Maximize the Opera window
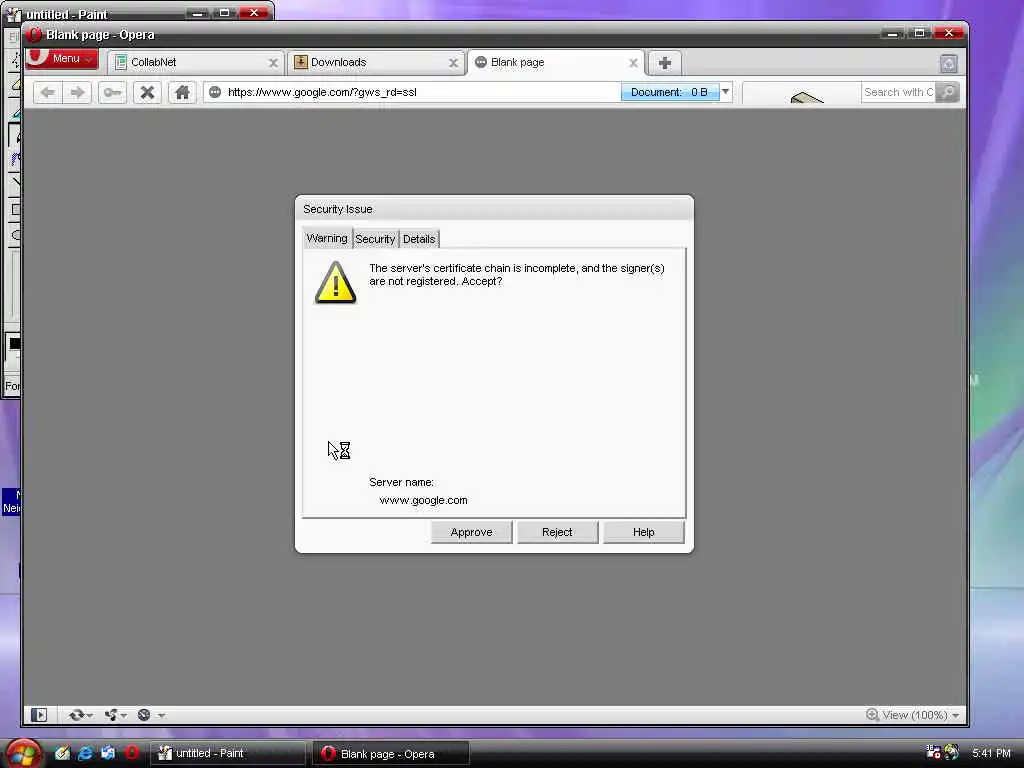Screen dimensions: 1024x768 920,33
